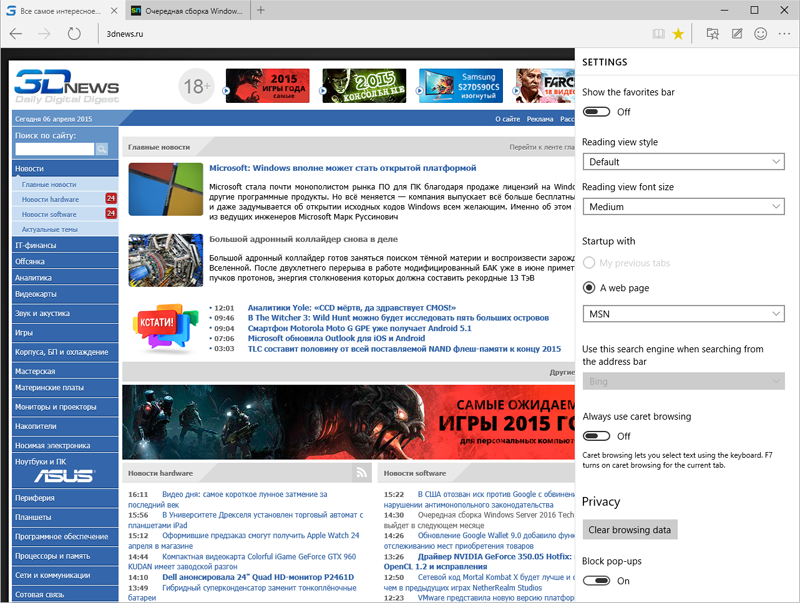This screenshot has height=603, width=800.
Task: Open Новости software submenu item
Action: (x=49, y=214)
